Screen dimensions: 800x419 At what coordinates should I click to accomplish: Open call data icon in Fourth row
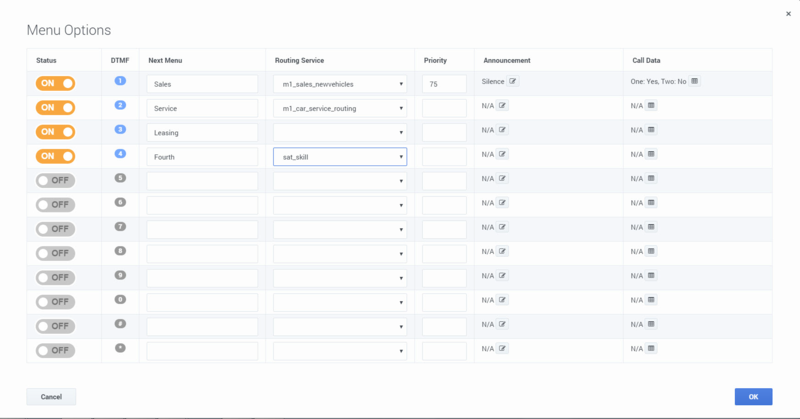651,154
